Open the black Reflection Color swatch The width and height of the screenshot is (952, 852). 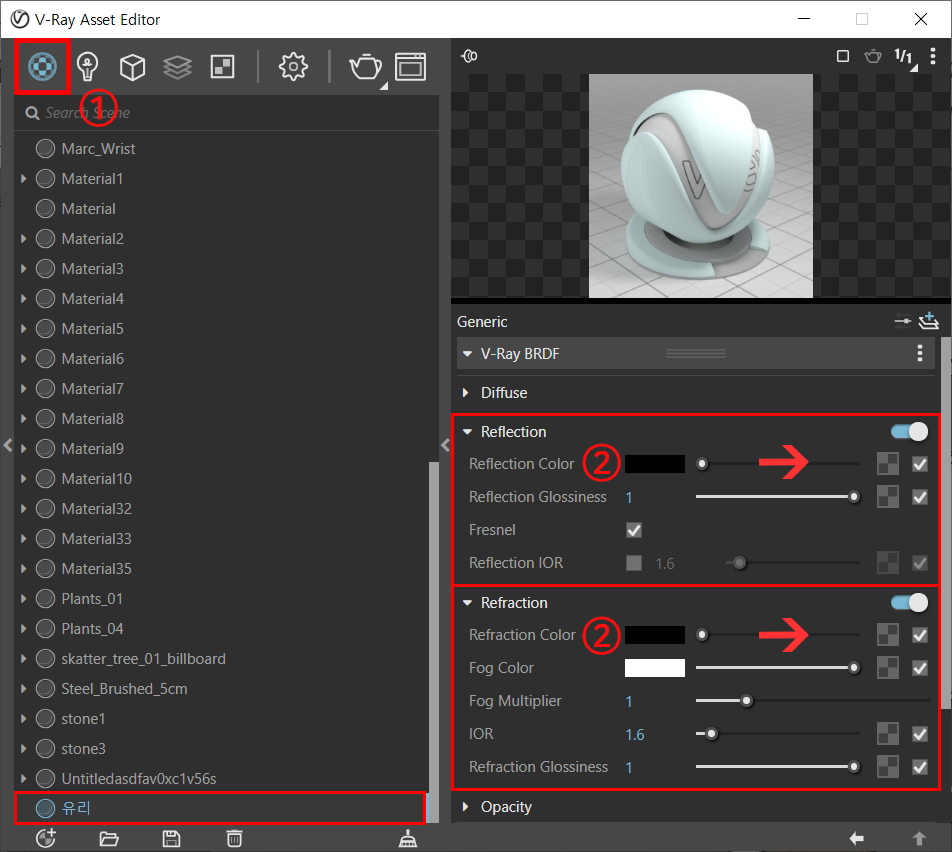click(x=654, y=464)
